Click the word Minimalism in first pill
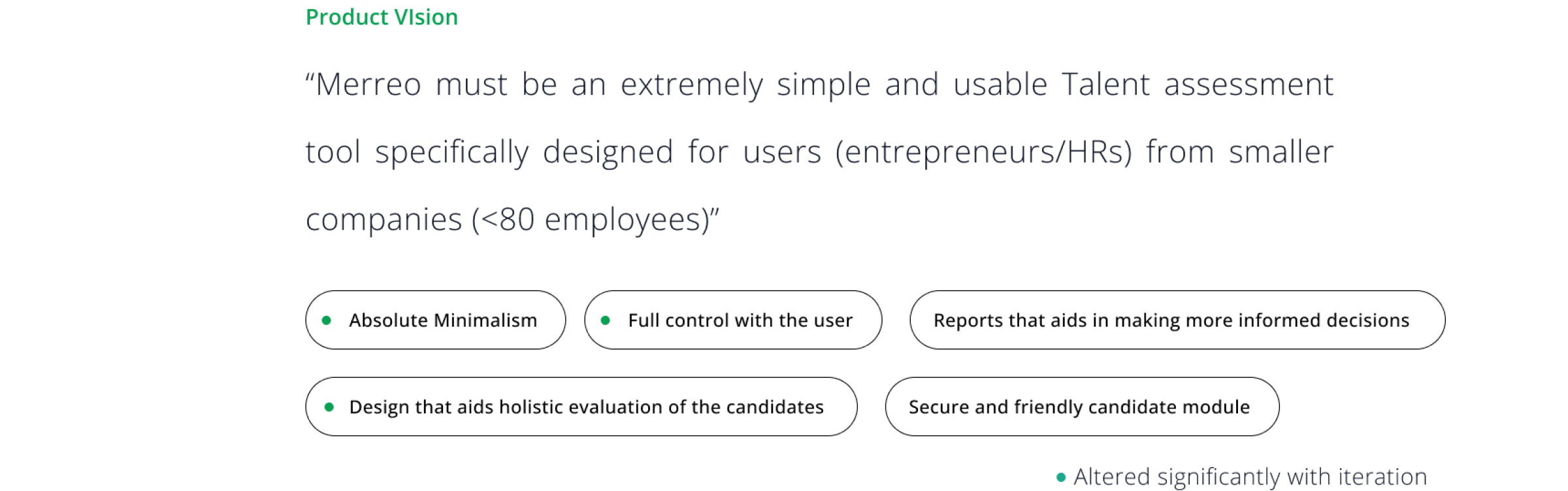This screenshot has height=491, width=1568. point(485,320)
